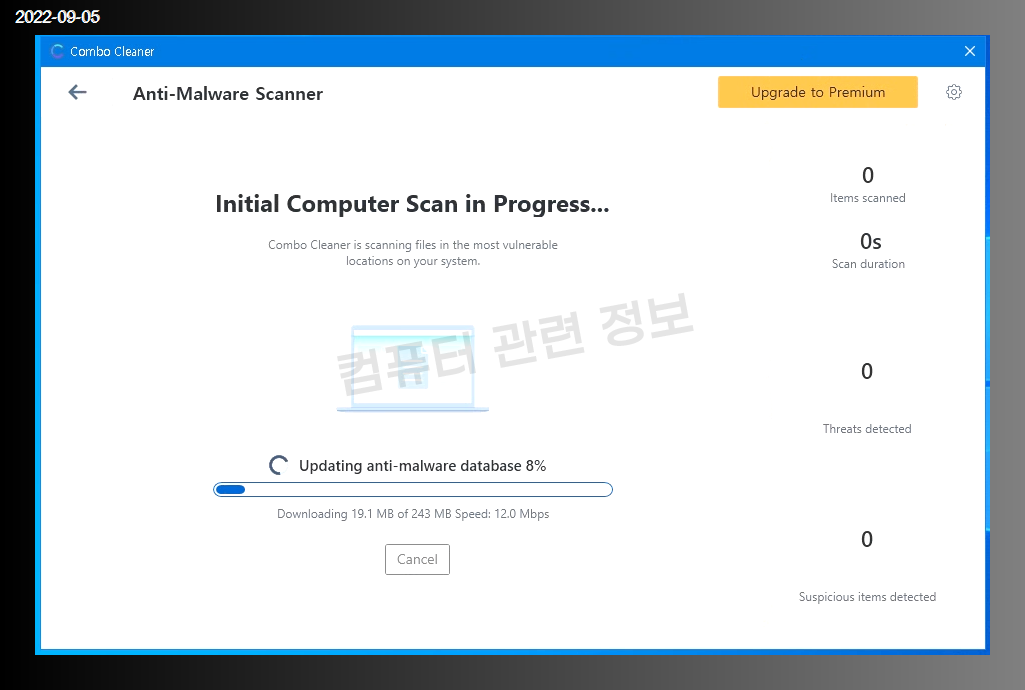Screen dimensions: 1025x690
Task: Click the Upgrade to Premium button
Action: tap(818, 92)
